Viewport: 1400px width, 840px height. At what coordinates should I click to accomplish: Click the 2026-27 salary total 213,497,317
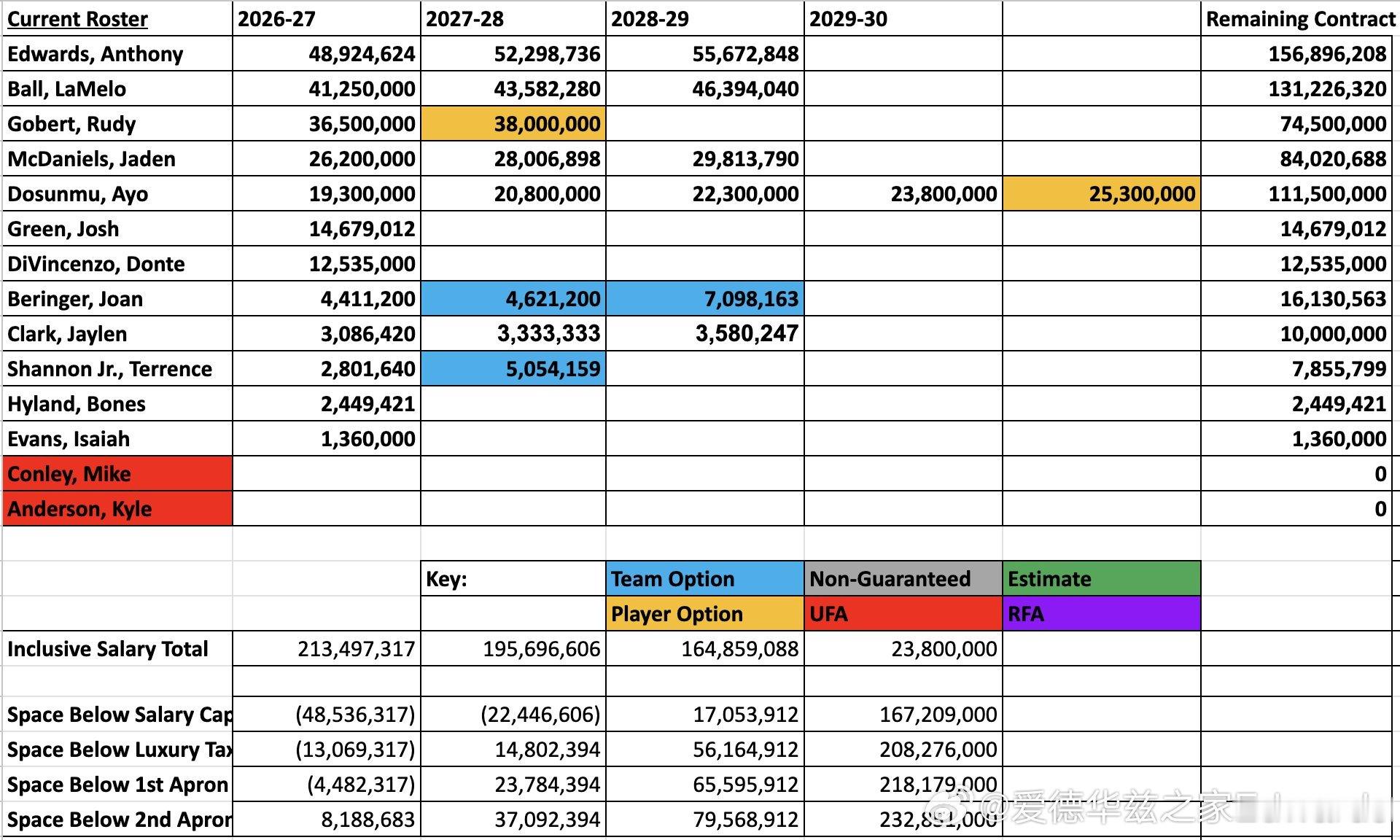(x=327, y=648)
